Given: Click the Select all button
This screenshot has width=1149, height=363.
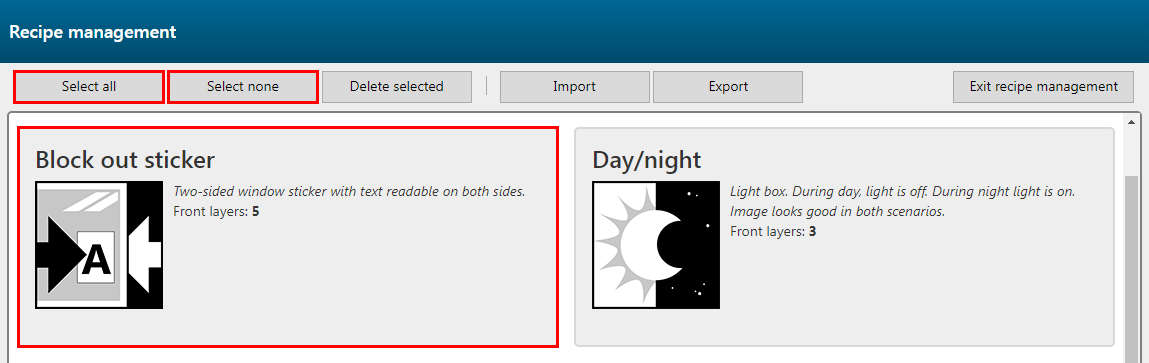Looking at the screenshot, I should click(x=89, y=87).
